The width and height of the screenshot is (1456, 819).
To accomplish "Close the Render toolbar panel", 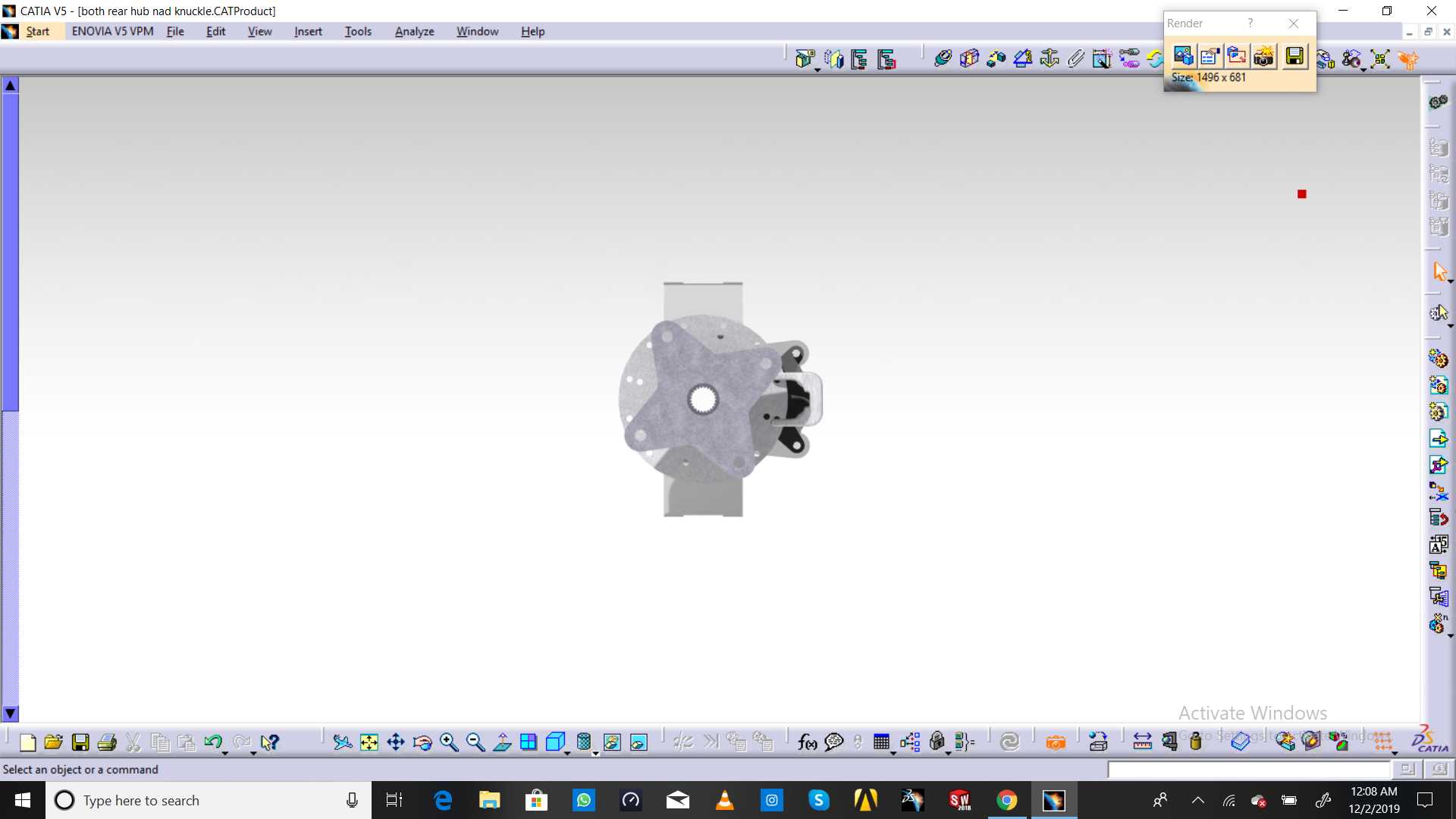I will click(x=1294, y=24).
